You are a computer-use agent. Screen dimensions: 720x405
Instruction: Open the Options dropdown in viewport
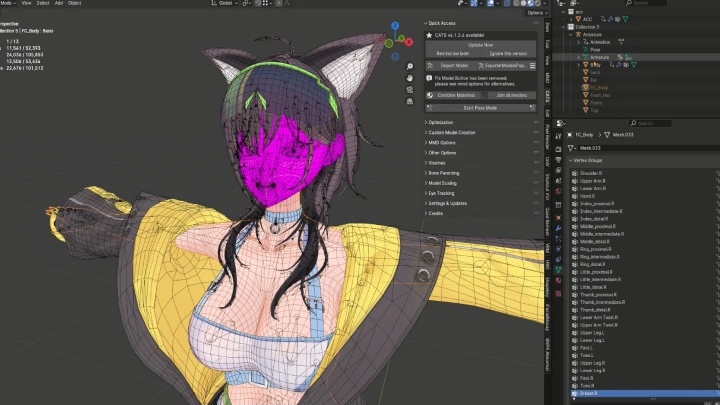537,13
